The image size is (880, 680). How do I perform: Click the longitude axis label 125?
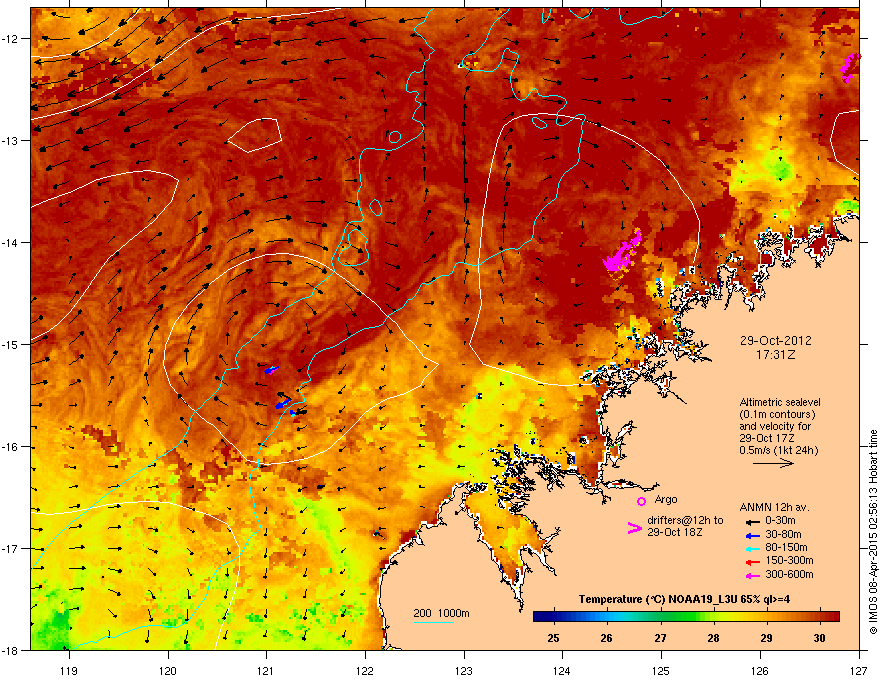pos(661,670)
